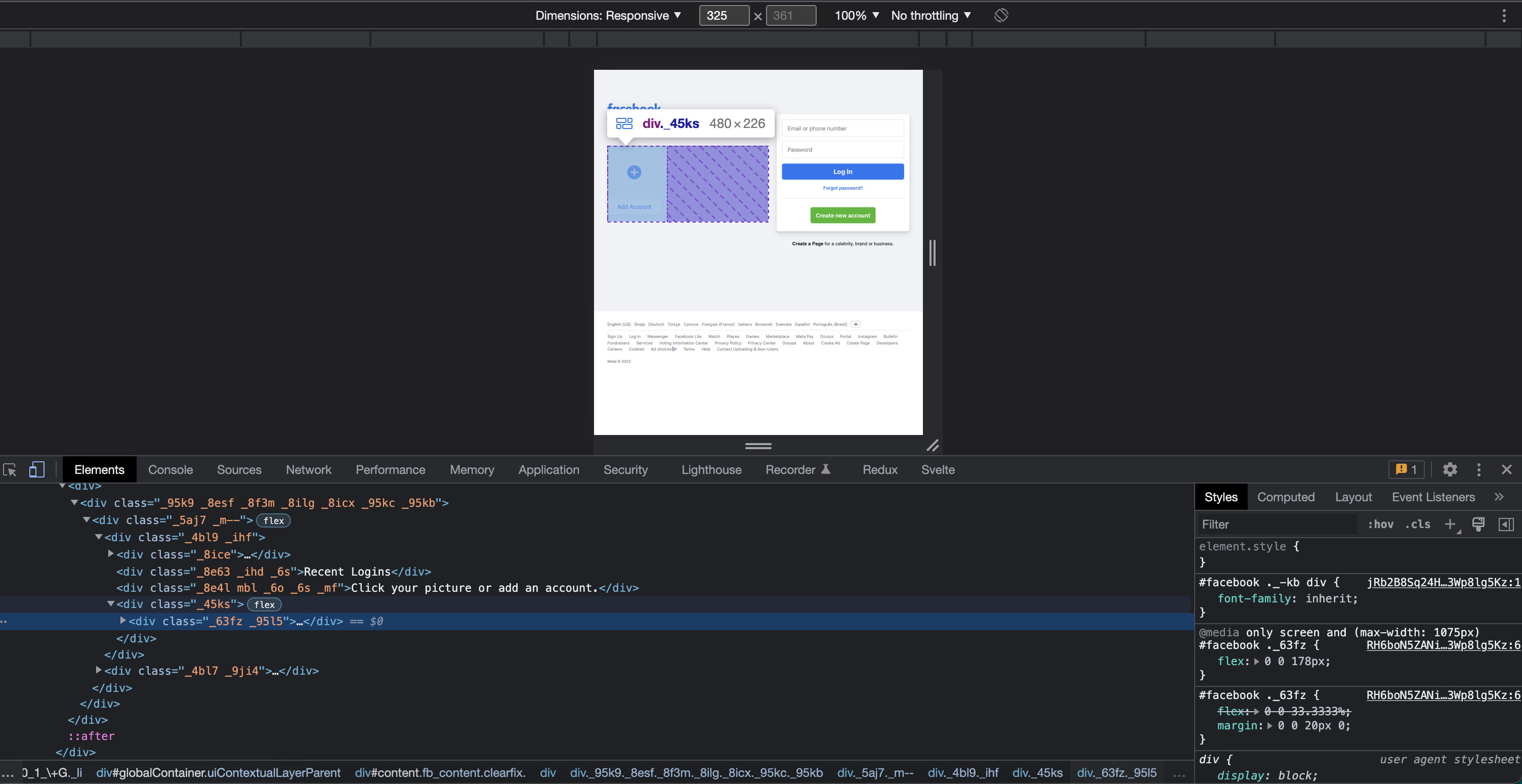1522x784 pixels.
Task: Toggle the device toolbar icon
Action: pyautogui.click(x=36, y=470)
